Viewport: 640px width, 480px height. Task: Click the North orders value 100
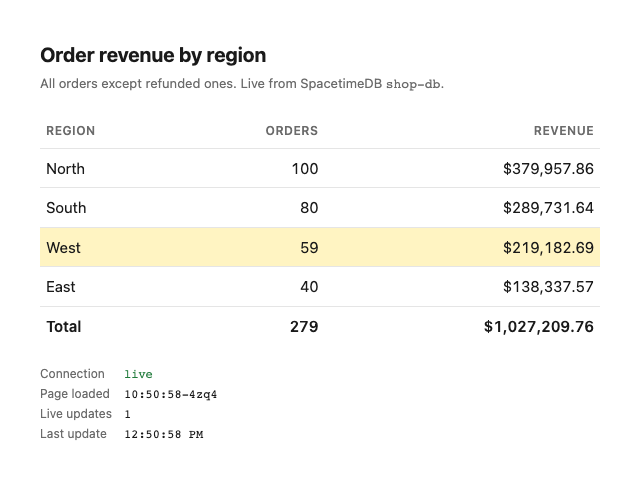pos(304,169)
